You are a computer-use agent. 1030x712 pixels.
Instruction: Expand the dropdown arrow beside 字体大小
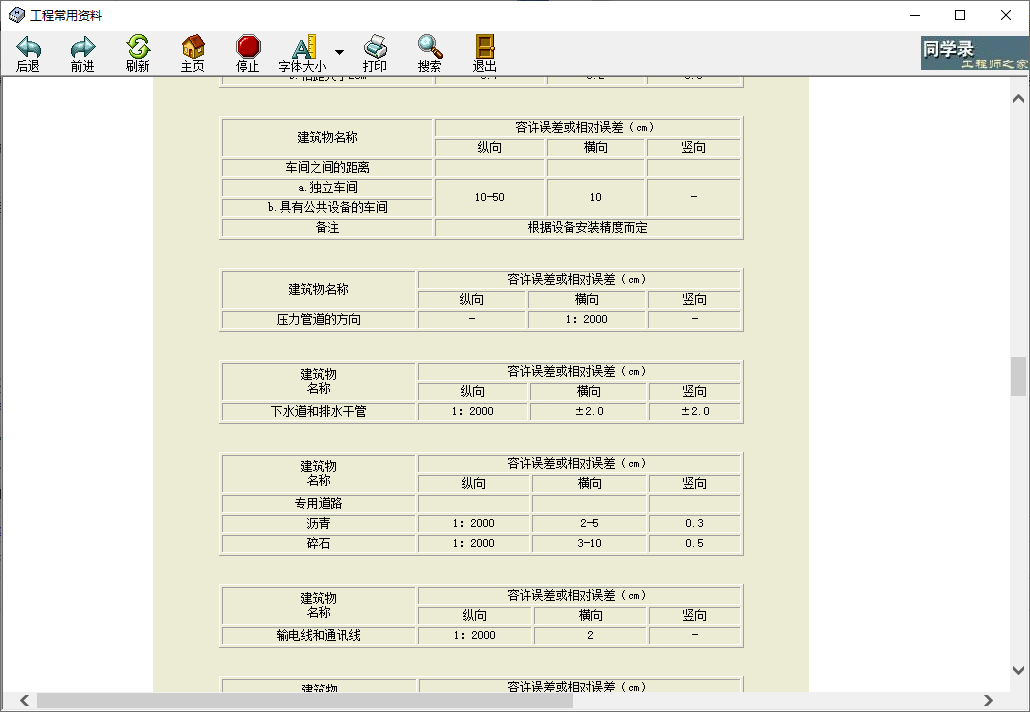point(339,52)
